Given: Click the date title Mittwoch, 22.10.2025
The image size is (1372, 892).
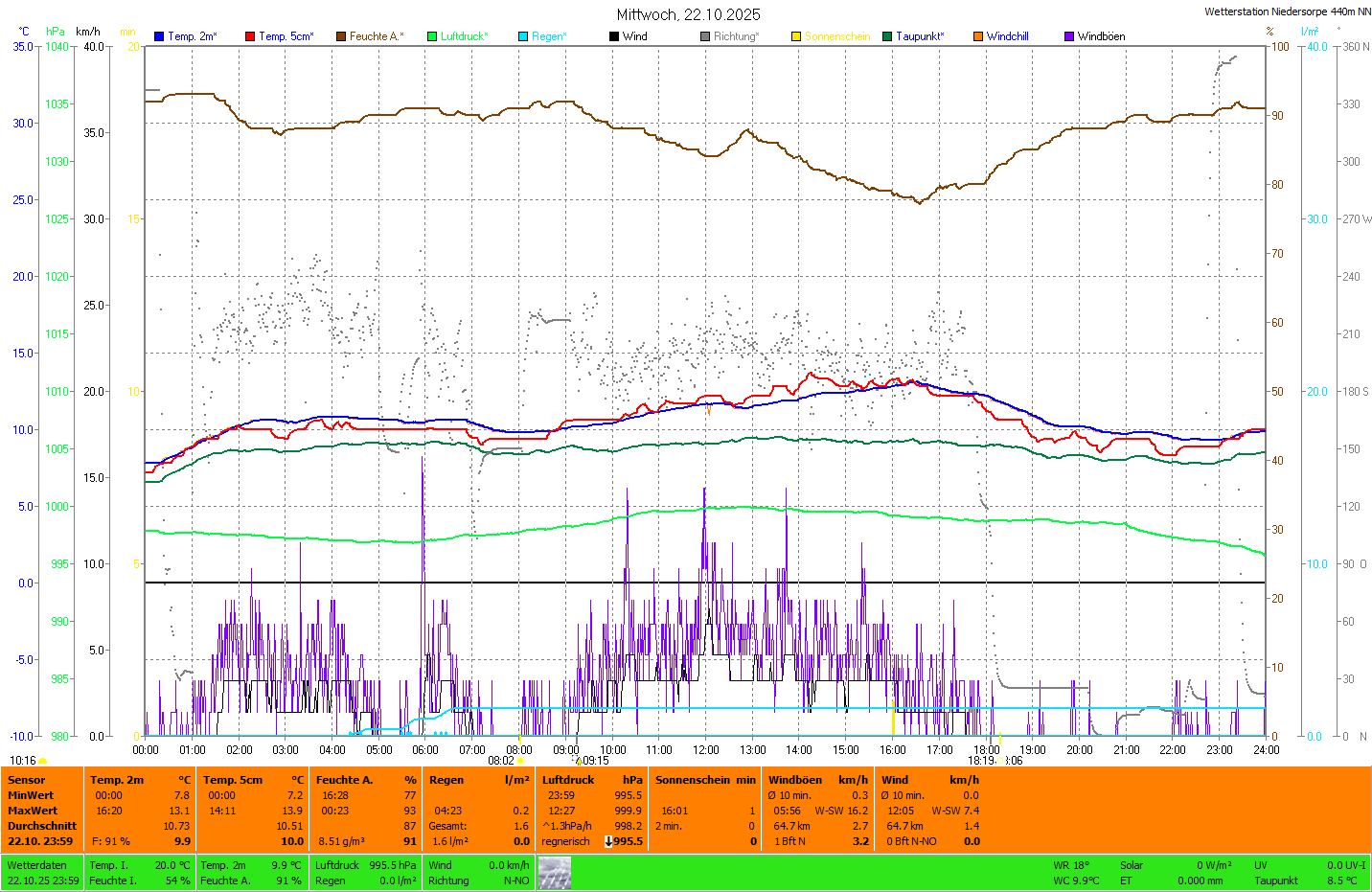Looking at the screenshot, I should (688, 14).
